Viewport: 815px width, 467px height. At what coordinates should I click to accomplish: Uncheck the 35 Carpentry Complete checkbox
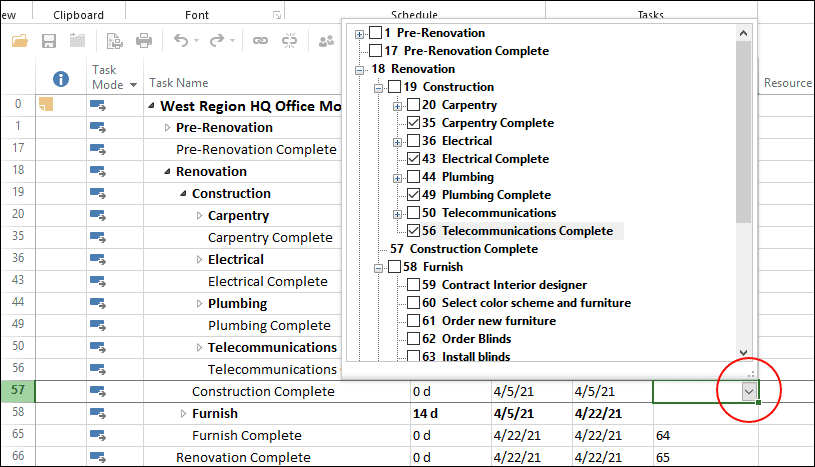point(413,123)
